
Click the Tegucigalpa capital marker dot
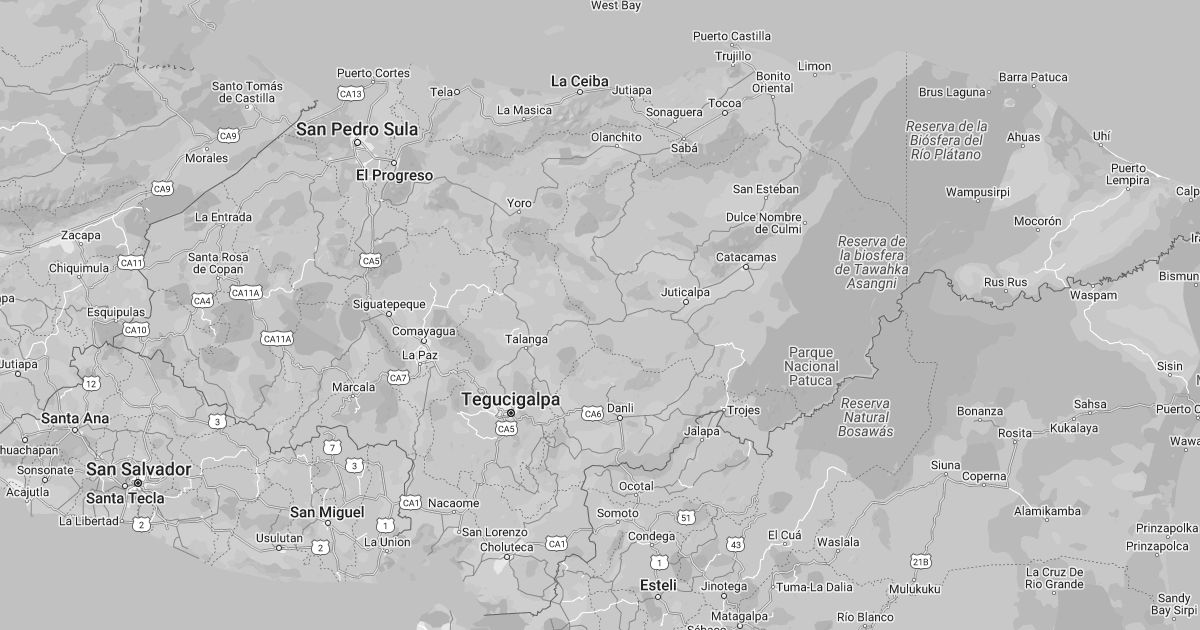511,413
